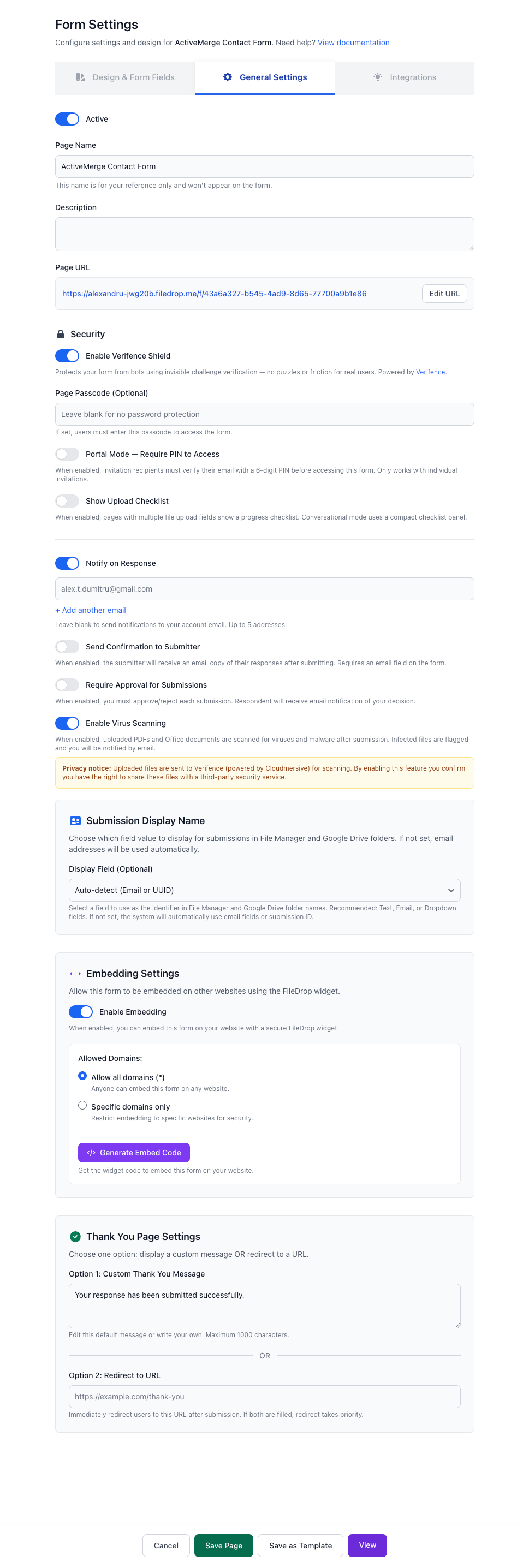517x1568 pixels.
Task: Click the Edit URL button
Action: coord(444,294)
